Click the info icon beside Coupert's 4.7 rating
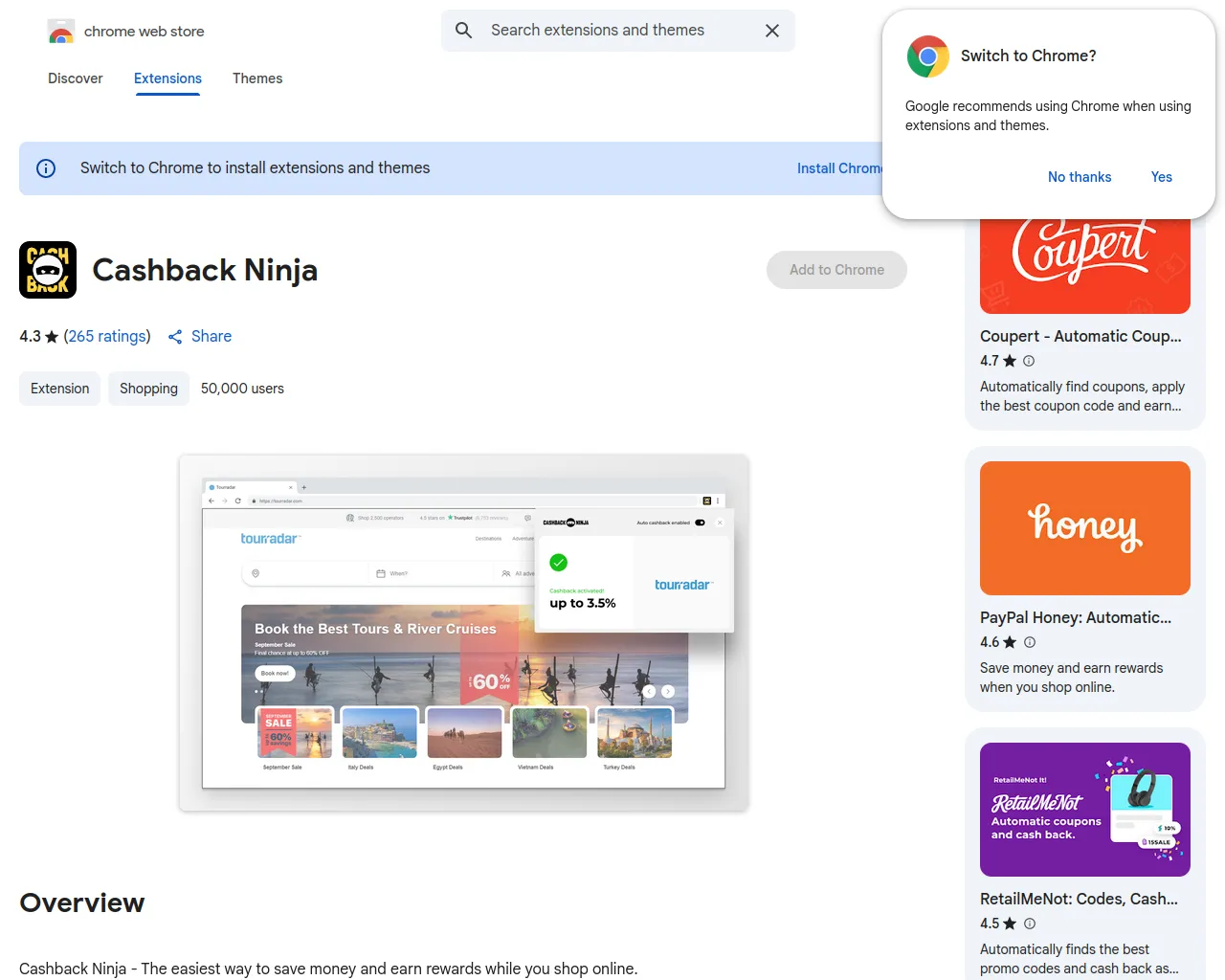The image size is (1225, 980). (x=1029, y=361)
